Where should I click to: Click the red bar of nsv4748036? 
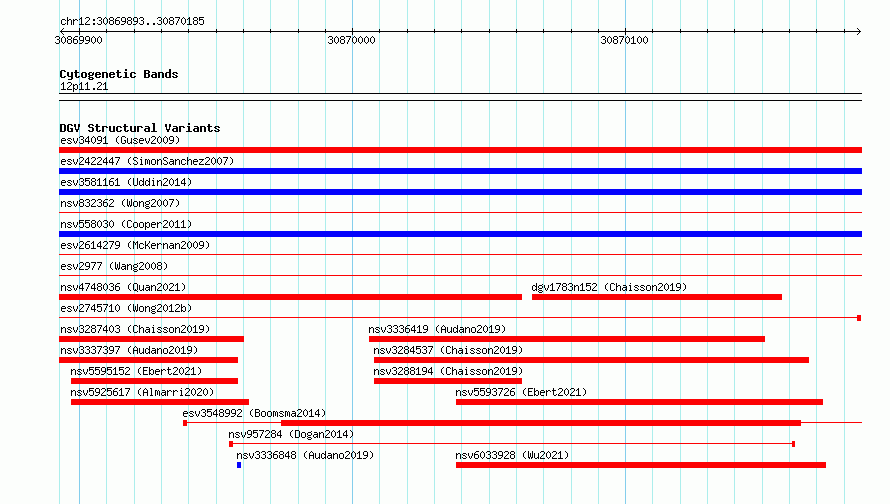point(291,297)
